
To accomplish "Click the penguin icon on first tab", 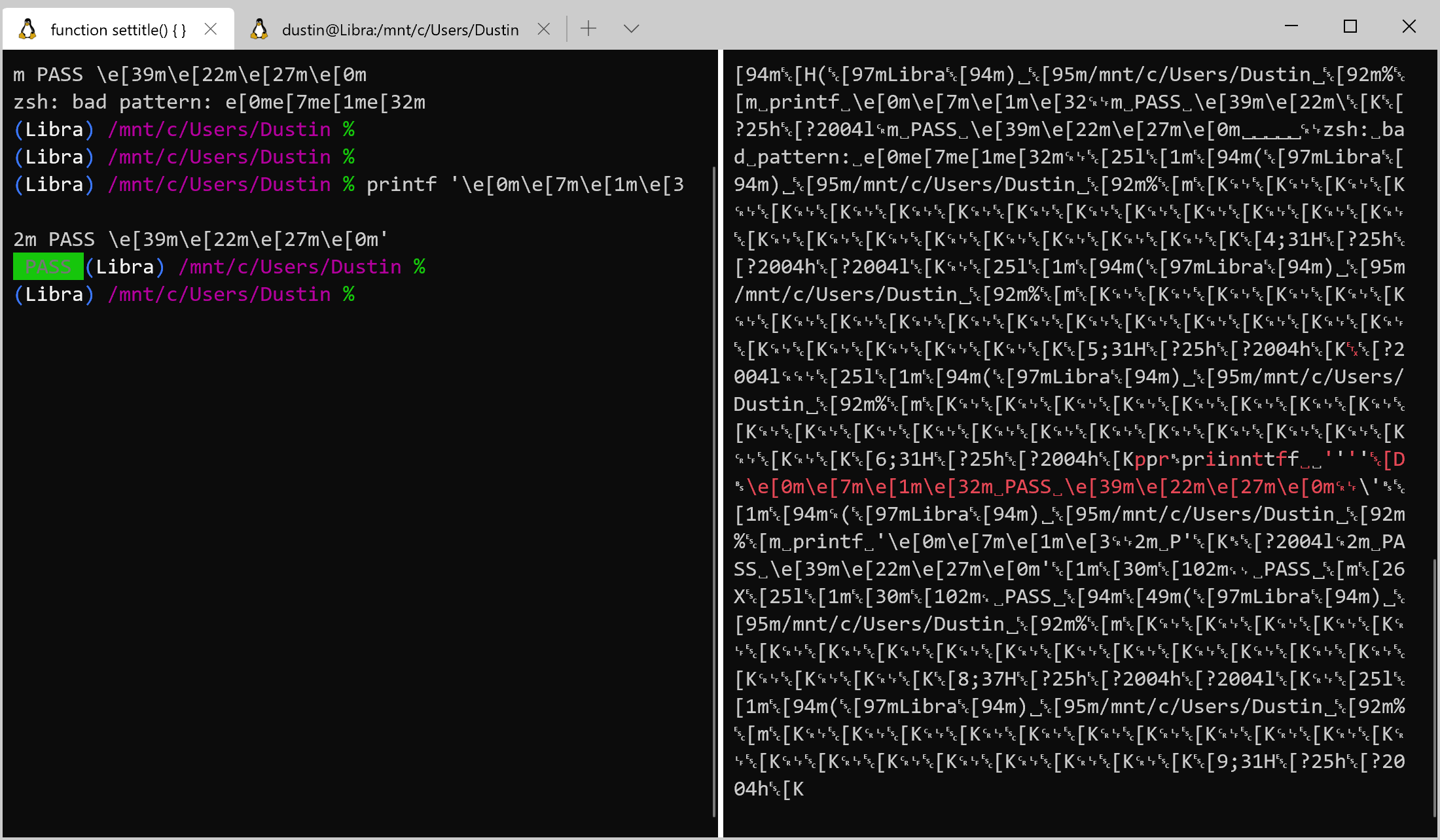I will [x=27, y=29].
